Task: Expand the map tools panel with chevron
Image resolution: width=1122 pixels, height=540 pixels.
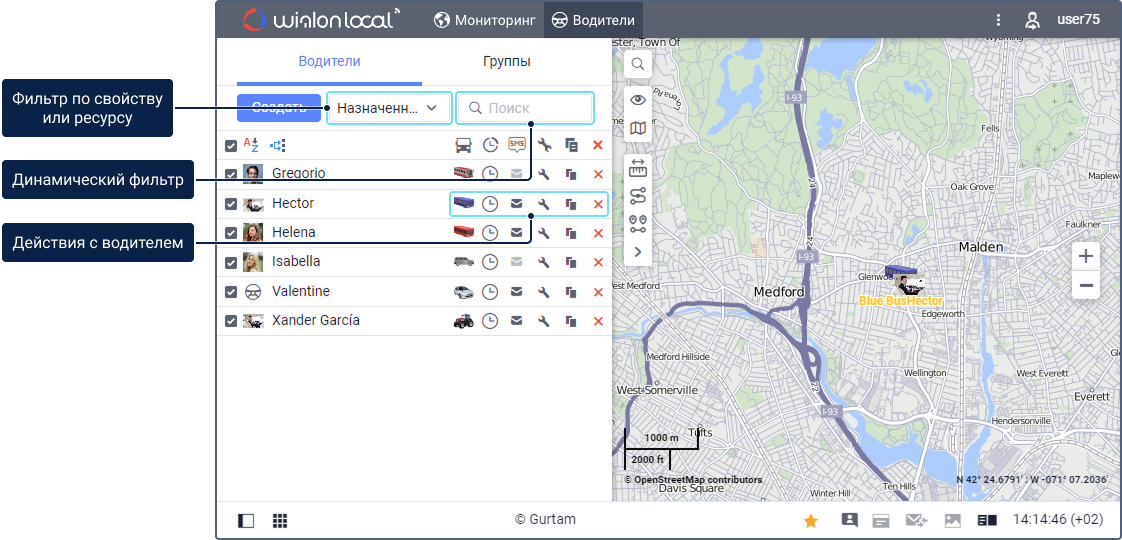Action: pos(637,252)
